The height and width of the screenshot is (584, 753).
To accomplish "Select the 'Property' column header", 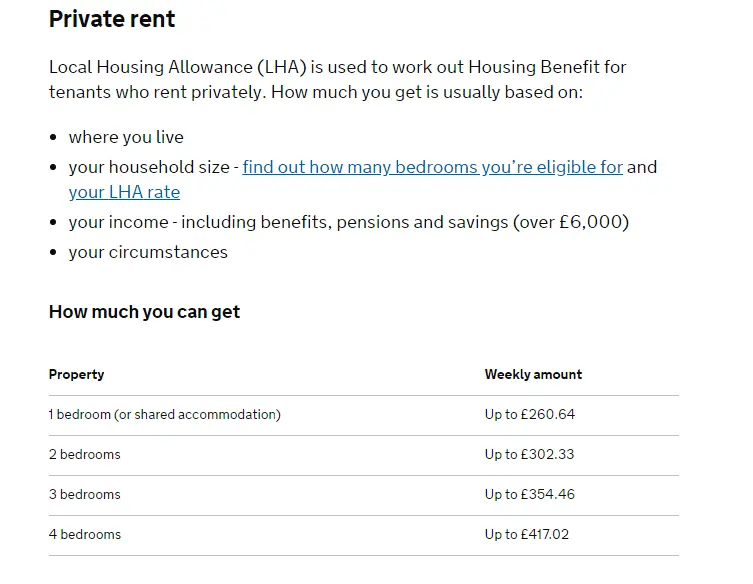I will click(77, 374).
